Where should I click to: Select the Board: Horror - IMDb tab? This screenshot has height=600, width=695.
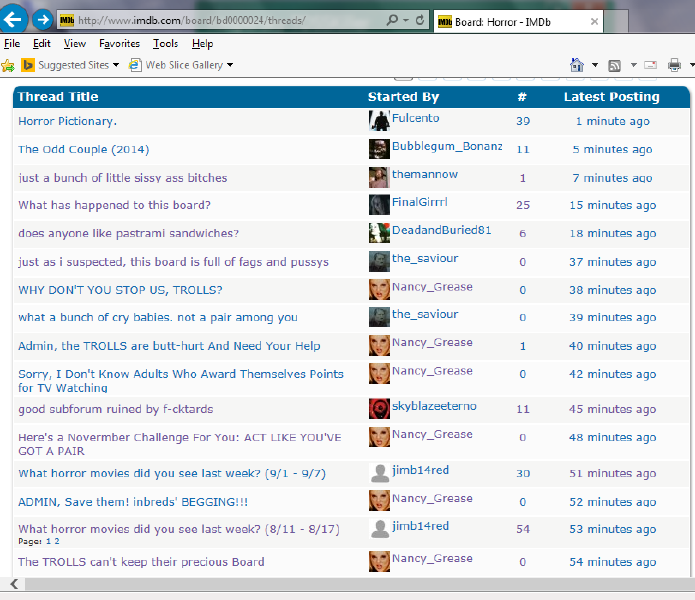[515, 21]
